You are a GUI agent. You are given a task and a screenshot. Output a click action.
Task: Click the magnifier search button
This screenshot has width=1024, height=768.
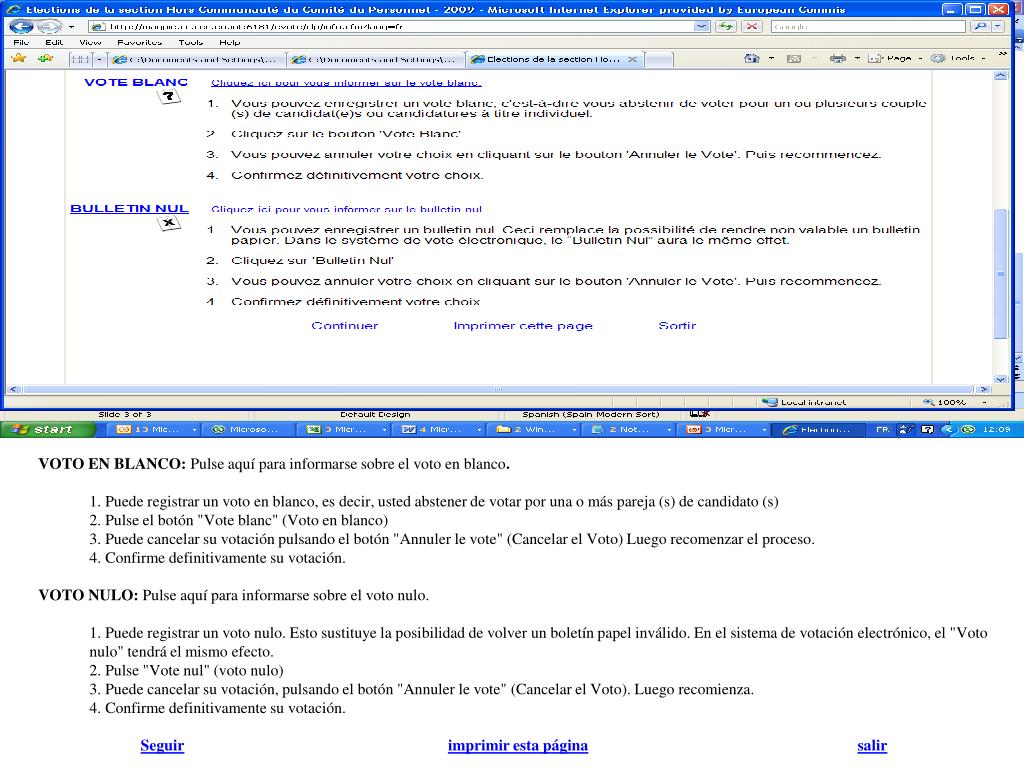(980, 27)
